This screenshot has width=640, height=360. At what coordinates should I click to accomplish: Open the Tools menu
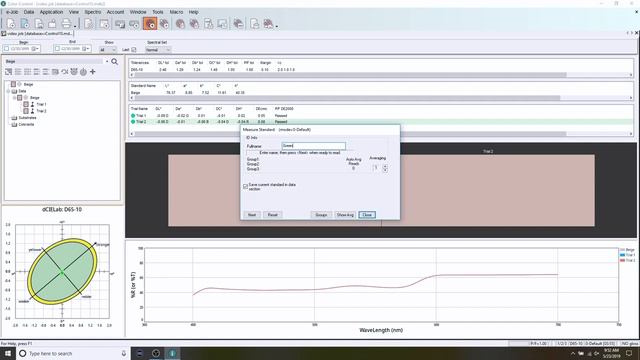[x=158, y=12]
